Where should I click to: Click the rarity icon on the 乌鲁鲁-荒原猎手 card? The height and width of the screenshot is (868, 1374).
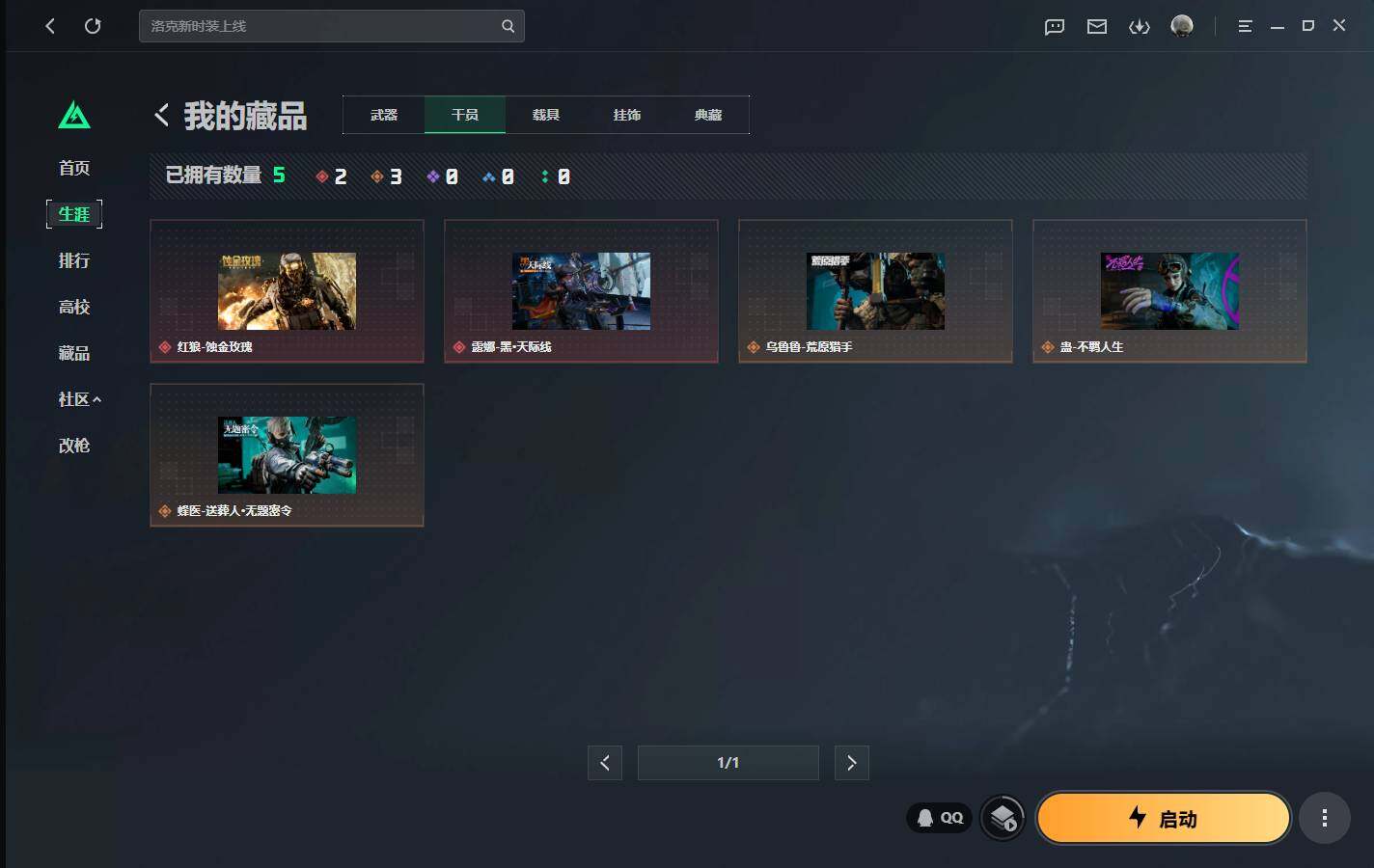coord(754,347)
